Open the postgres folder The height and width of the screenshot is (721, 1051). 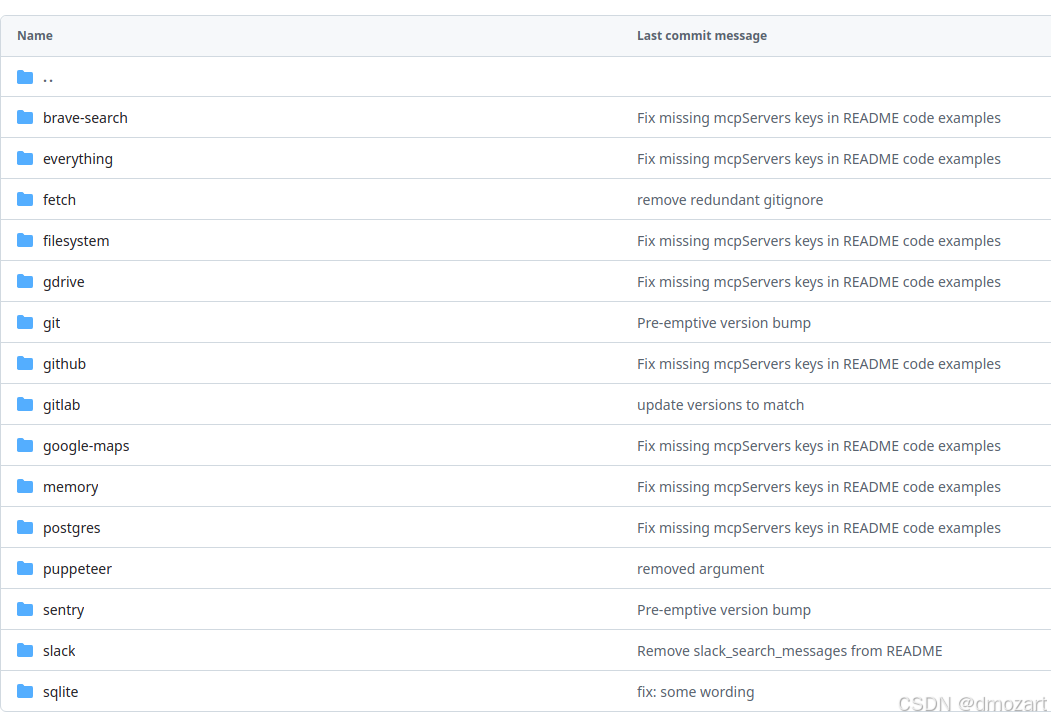tap(72, 529)
